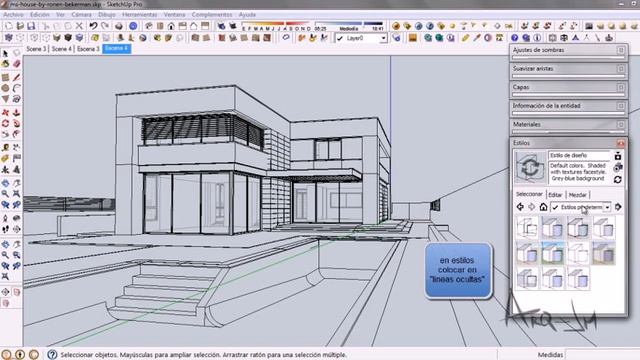This screenshot has width=640, height=360.
Task: Select the arrow Select tool
Action: pyautogui.click(x=5, y=53)
